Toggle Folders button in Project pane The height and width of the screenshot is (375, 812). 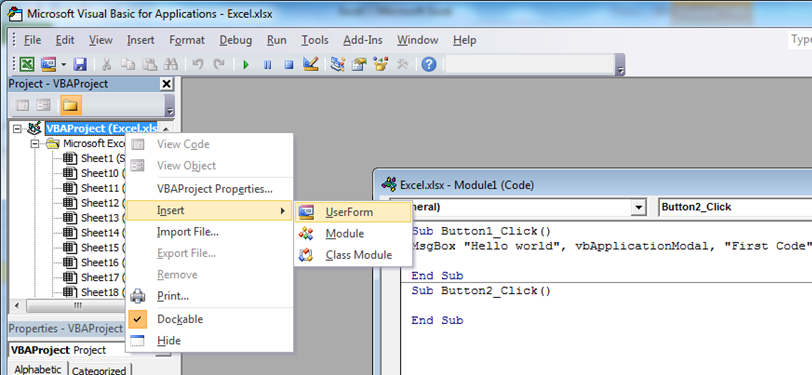pos(70,106)
